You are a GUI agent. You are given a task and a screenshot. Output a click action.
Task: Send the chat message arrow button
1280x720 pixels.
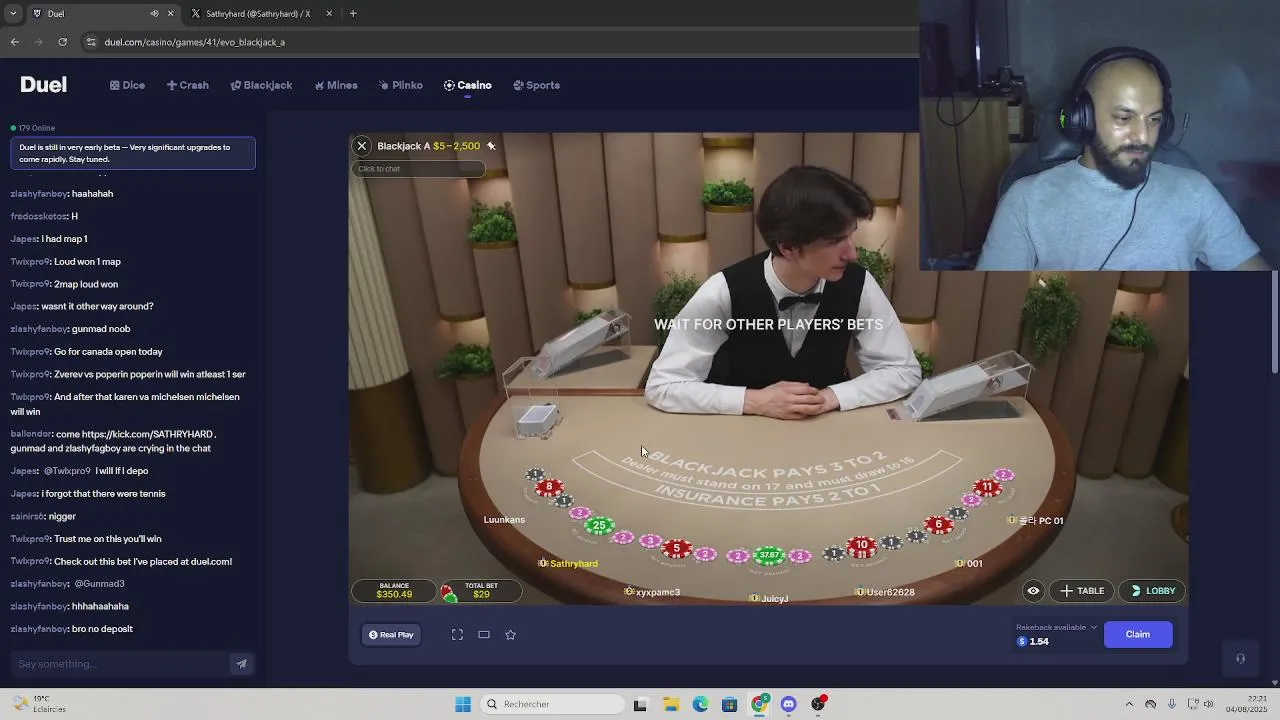[241, 664]
